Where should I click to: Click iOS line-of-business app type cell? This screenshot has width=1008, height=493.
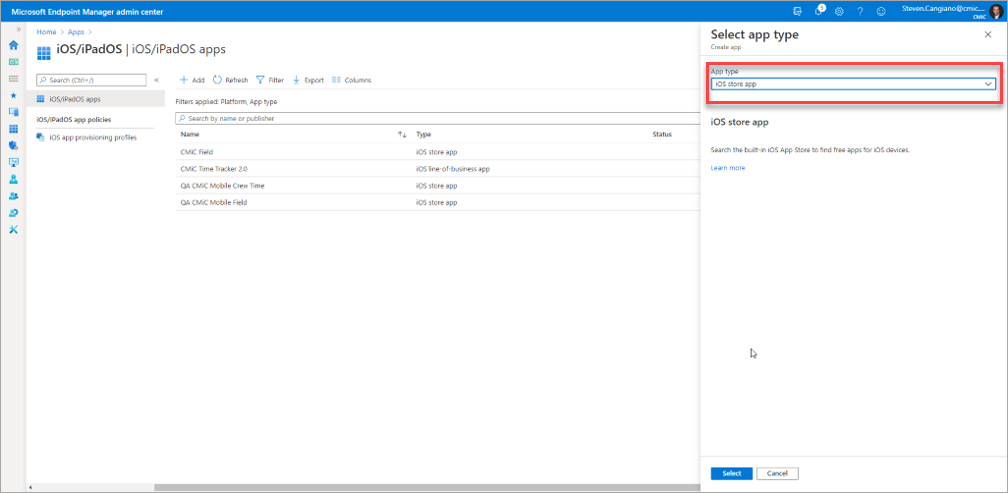coord(453,168)
